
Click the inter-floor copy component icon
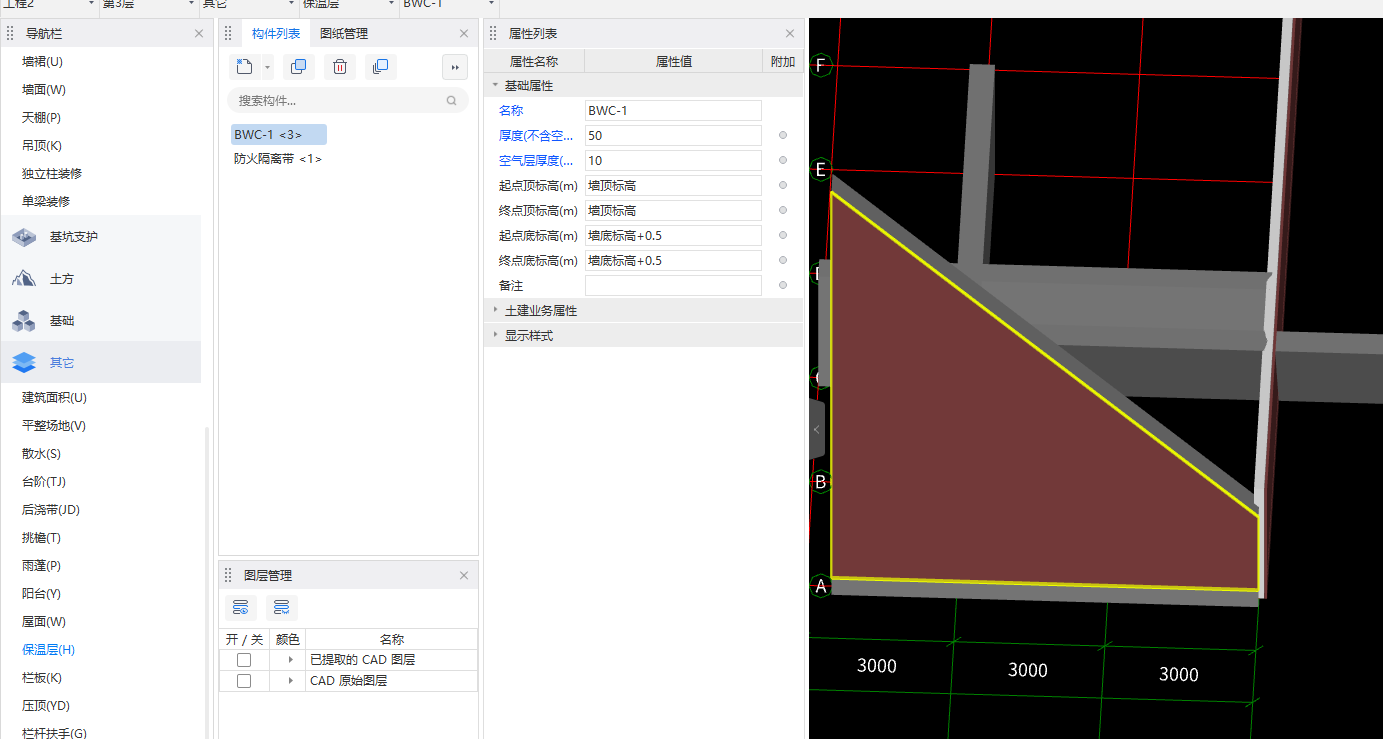pos(380,67)
